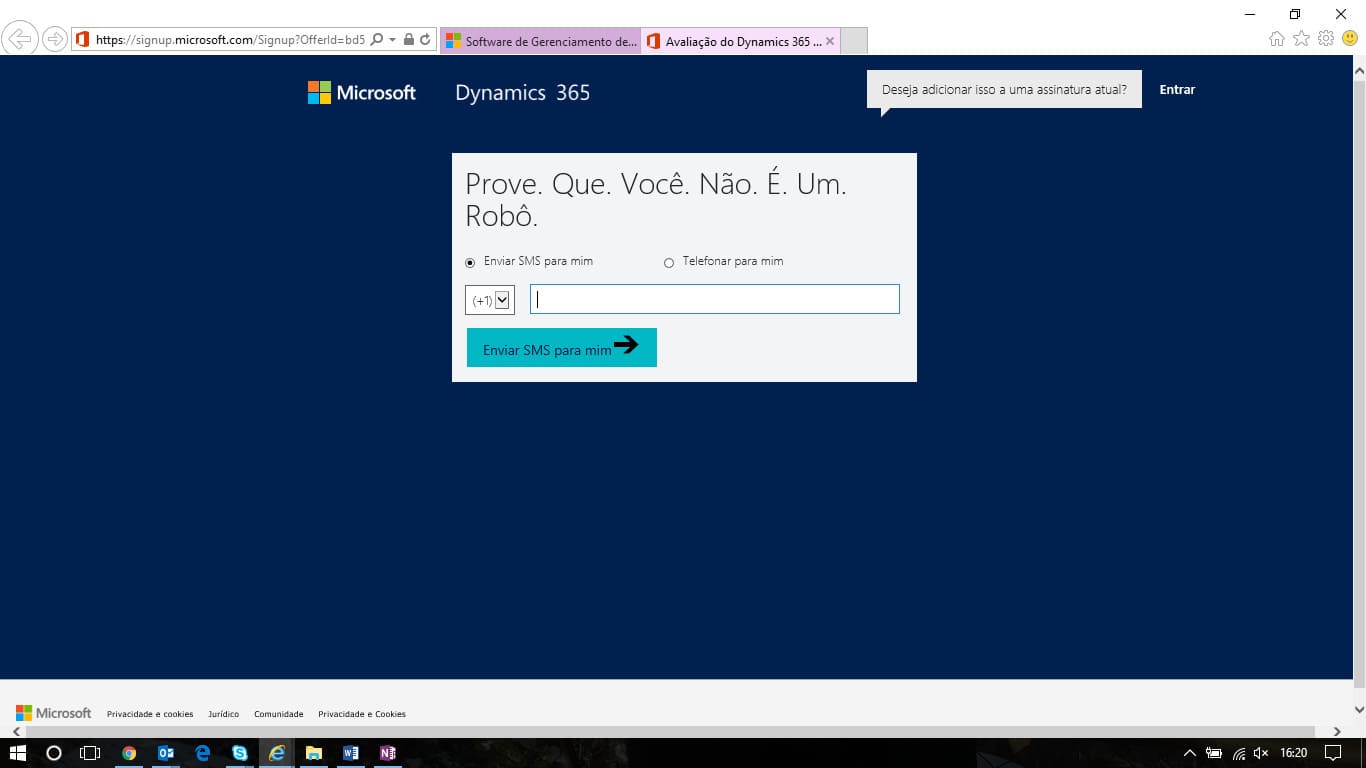Launch OneNote from the taskbar
1366x768 pixels.
pyautogui.click(x=387, y=753)
